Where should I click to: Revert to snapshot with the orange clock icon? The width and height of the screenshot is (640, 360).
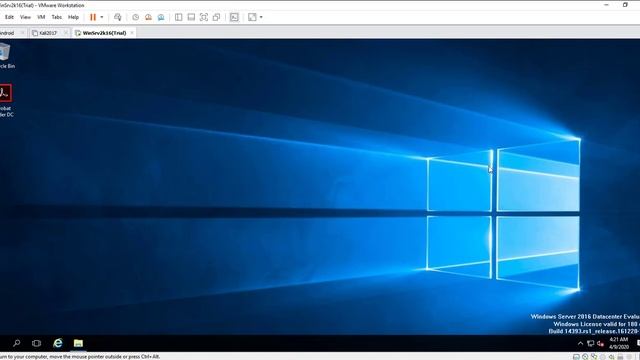(x=148, y=17)
